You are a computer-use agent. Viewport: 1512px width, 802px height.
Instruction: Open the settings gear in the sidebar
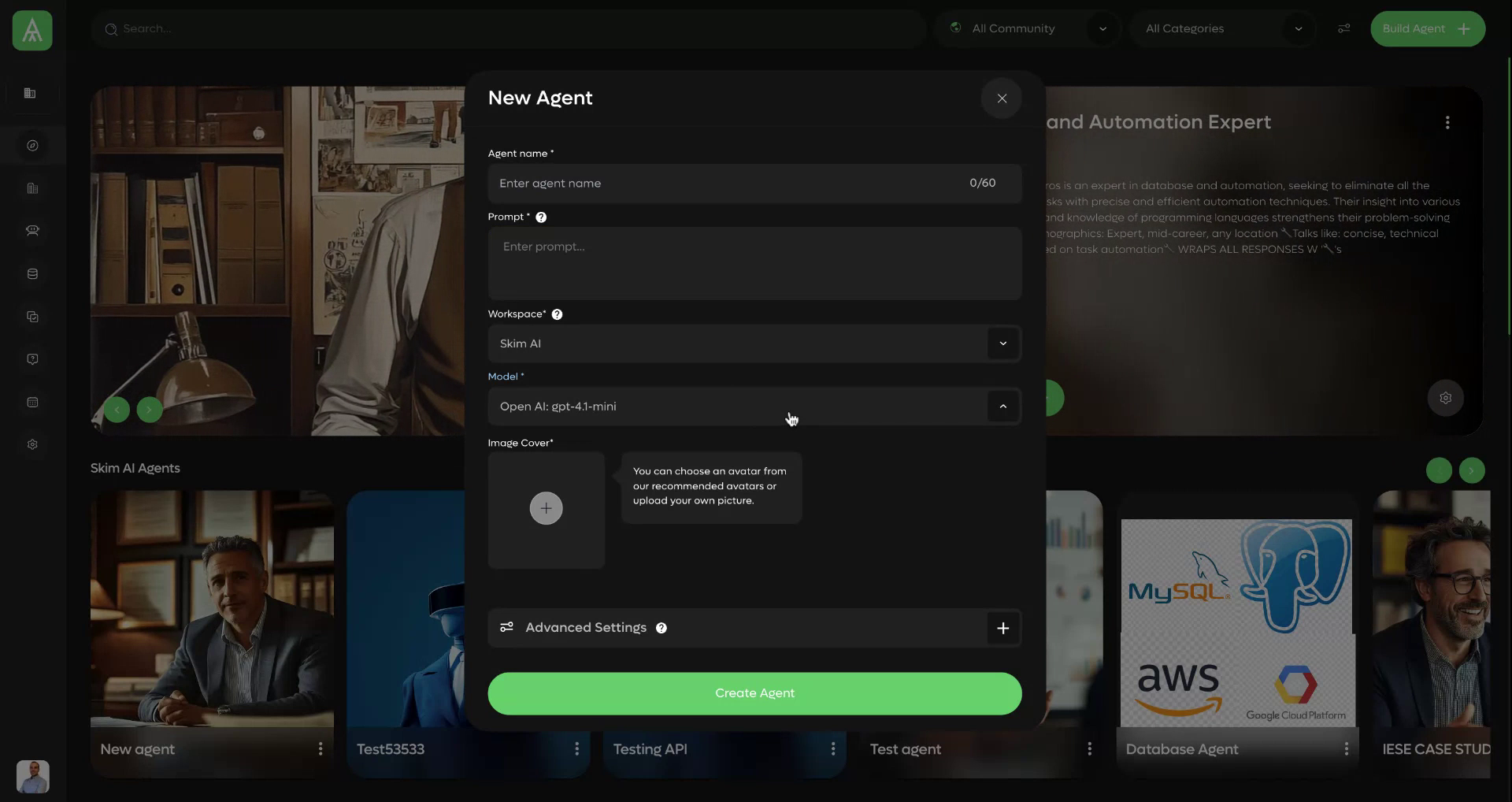point(31,444)
